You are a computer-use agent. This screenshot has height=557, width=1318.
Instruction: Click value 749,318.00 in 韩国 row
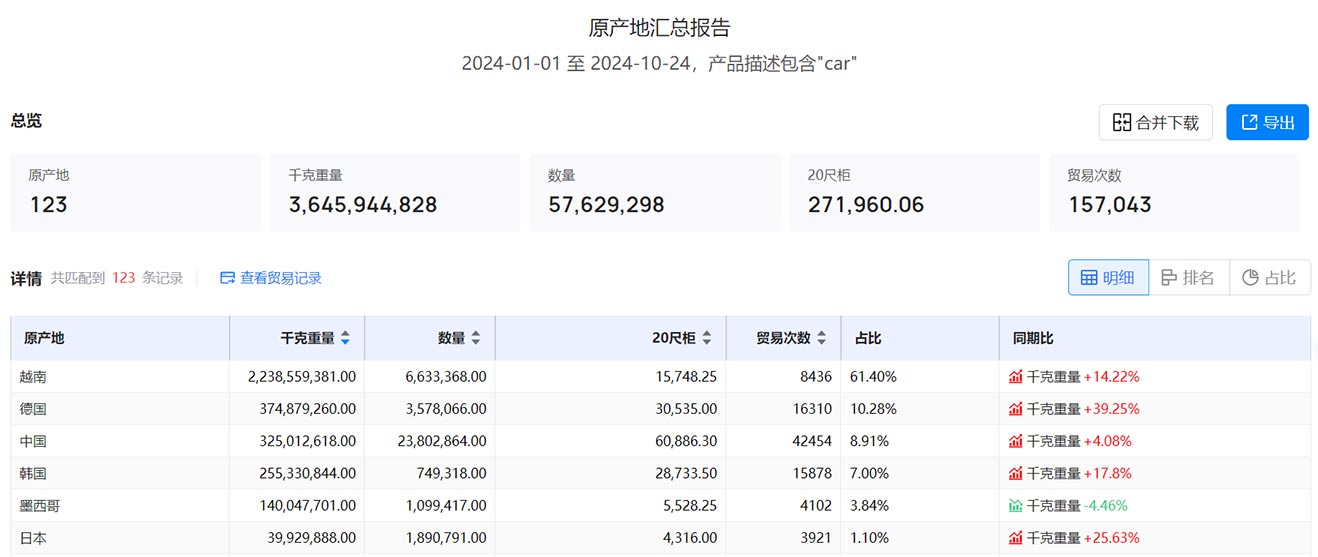(x=451, y=473)
